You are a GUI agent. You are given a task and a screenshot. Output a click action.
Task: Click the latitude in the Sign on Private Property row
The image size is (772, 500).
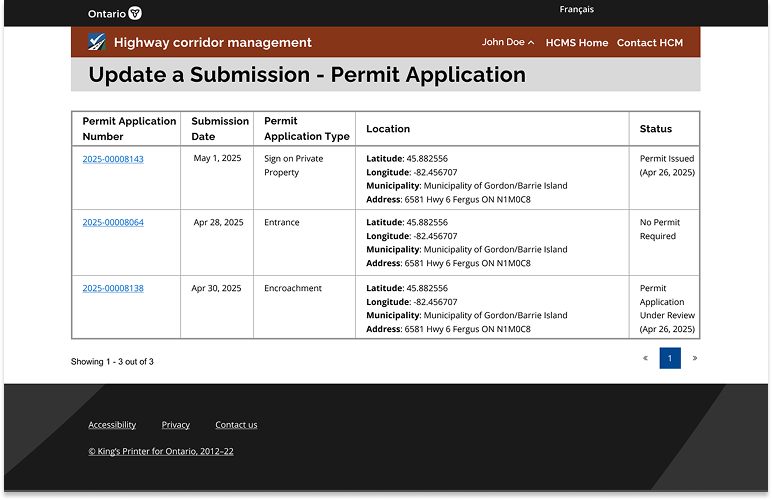407,158
